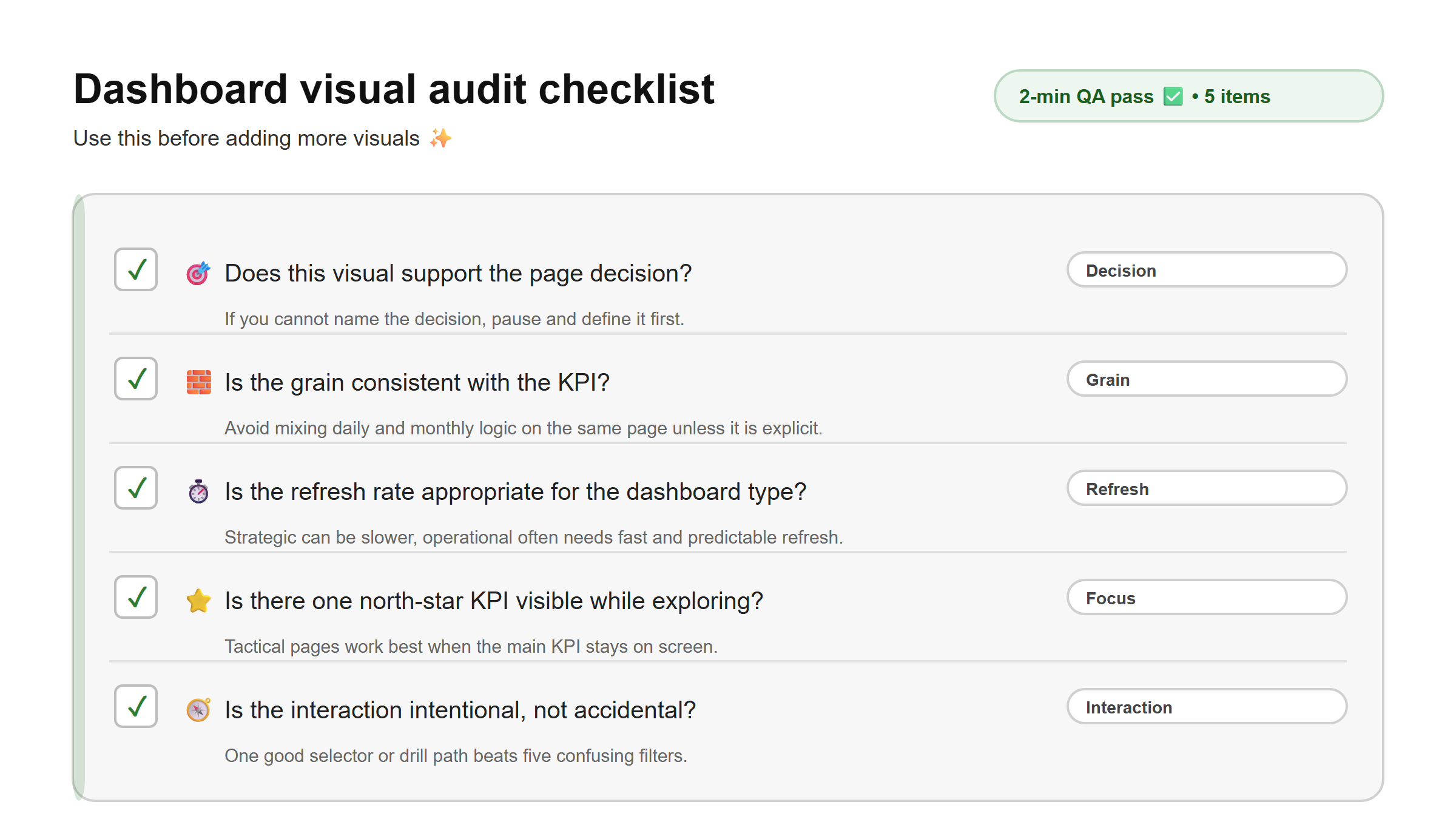
Task: Click the stopwatch emoji icon
Action: coord(198,492)
